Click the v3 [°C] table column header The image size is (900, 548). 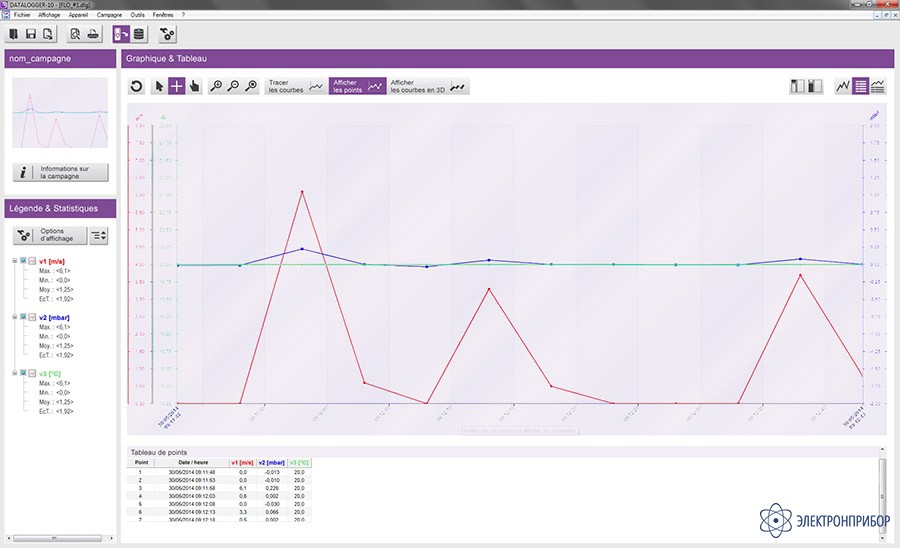click(299, 463)
